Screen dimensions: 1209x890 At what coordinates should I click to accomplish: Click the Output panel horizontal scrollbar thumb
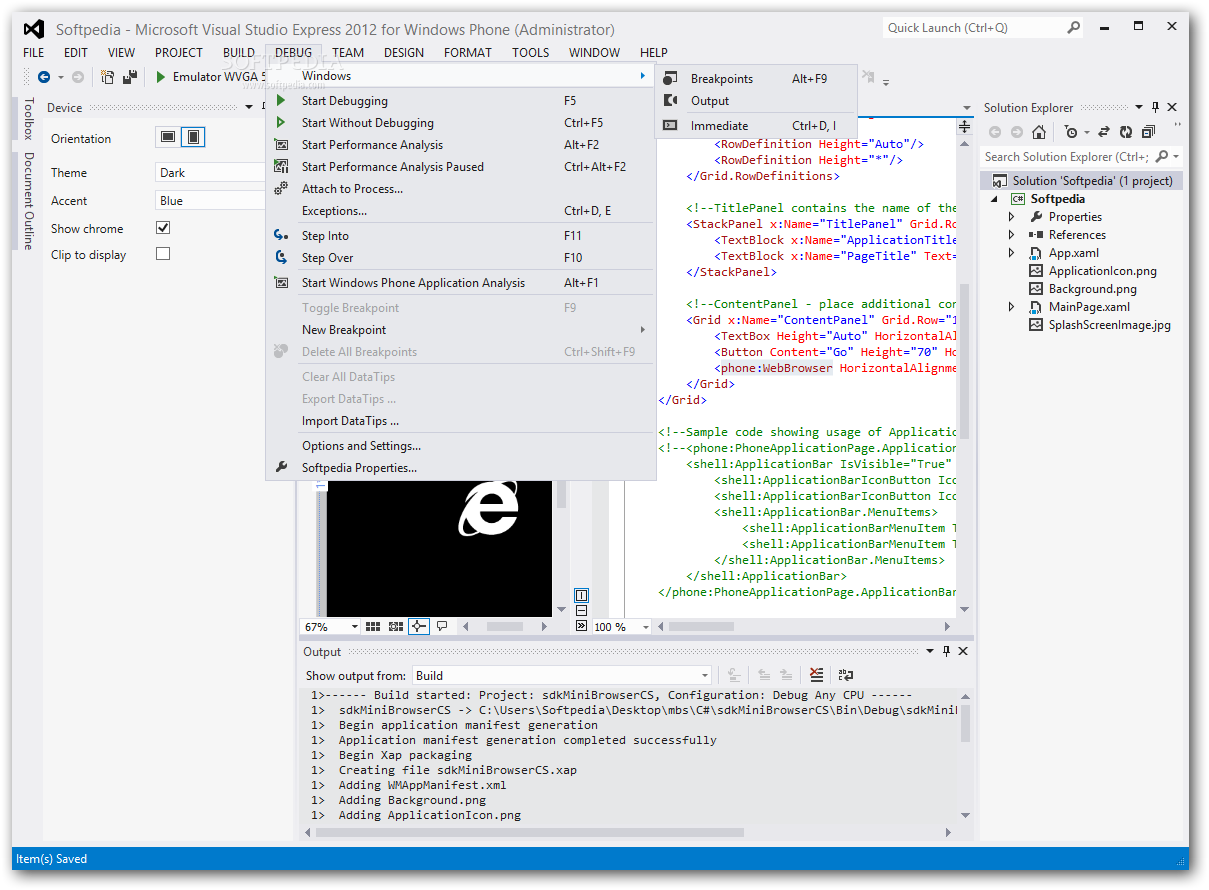pyautogui.click(x=531, y=832)
